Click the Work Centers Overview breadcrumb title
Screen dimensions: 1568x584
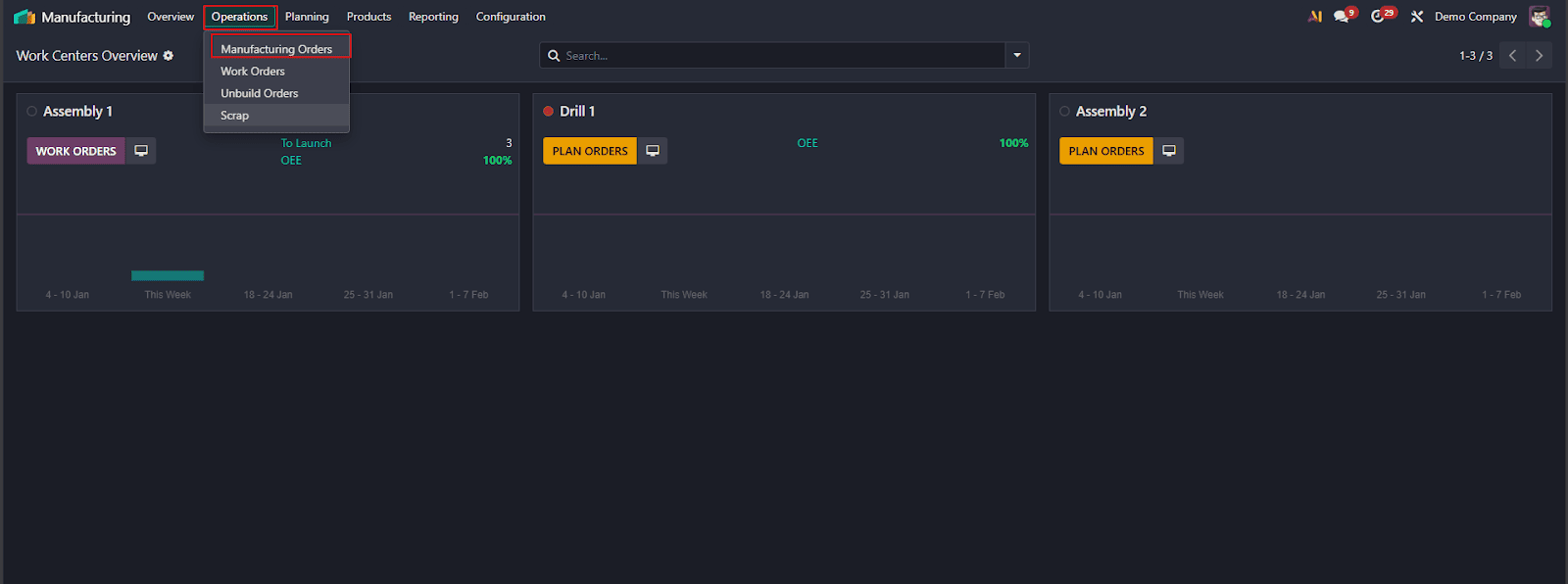(x=86, y=56)
